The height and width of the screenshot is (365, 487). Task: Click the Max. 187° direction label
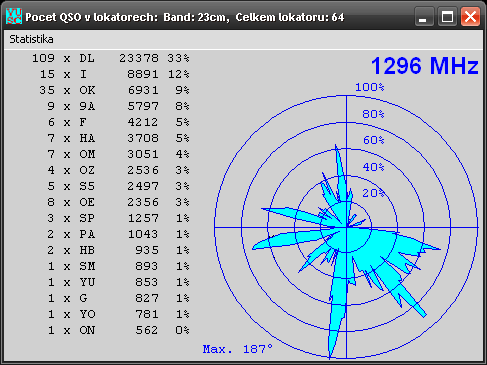238,349
